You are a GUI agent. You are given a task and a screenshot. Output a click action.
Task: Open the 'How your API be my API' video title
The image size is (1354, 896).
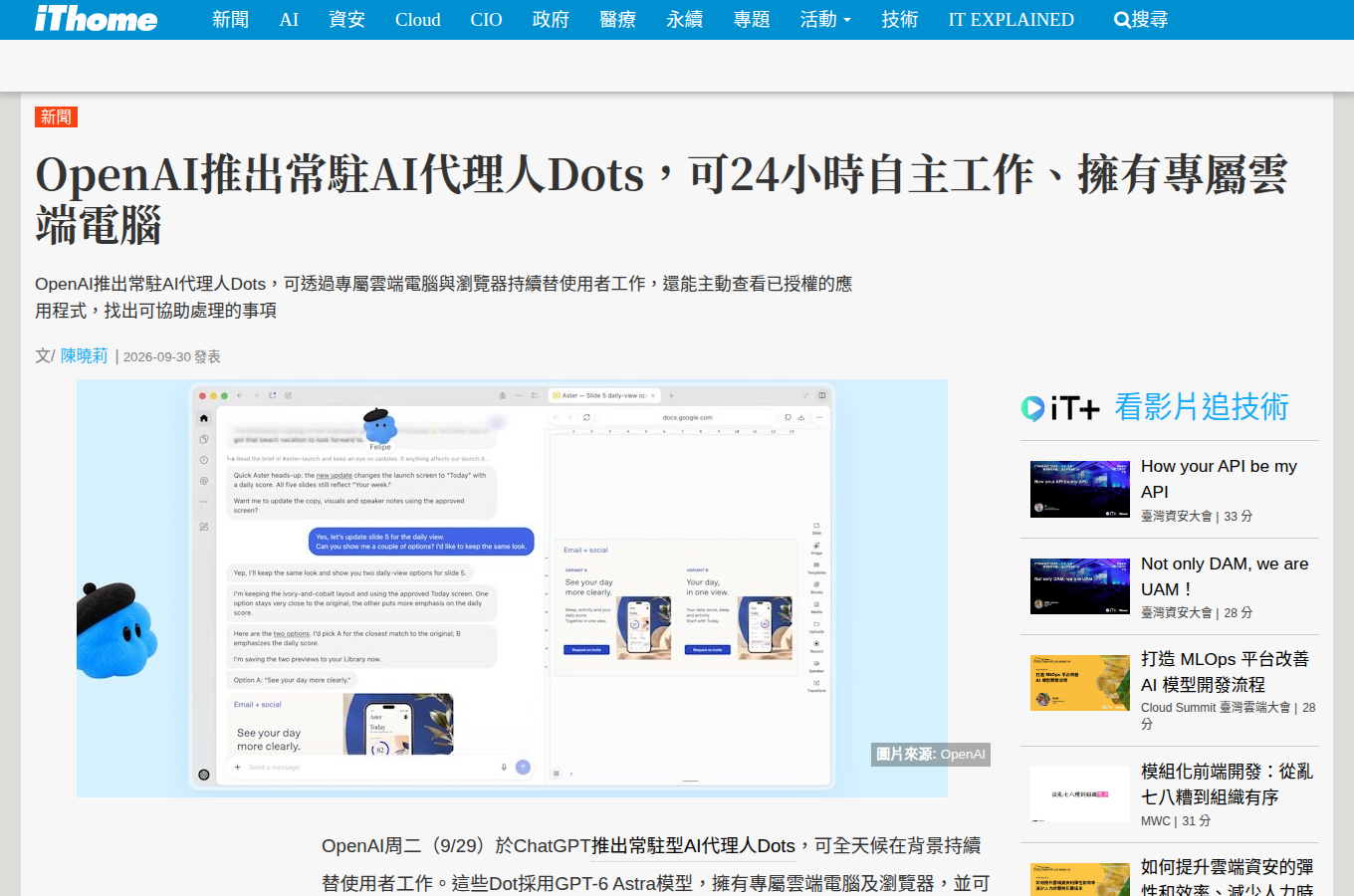point(1219,479)
